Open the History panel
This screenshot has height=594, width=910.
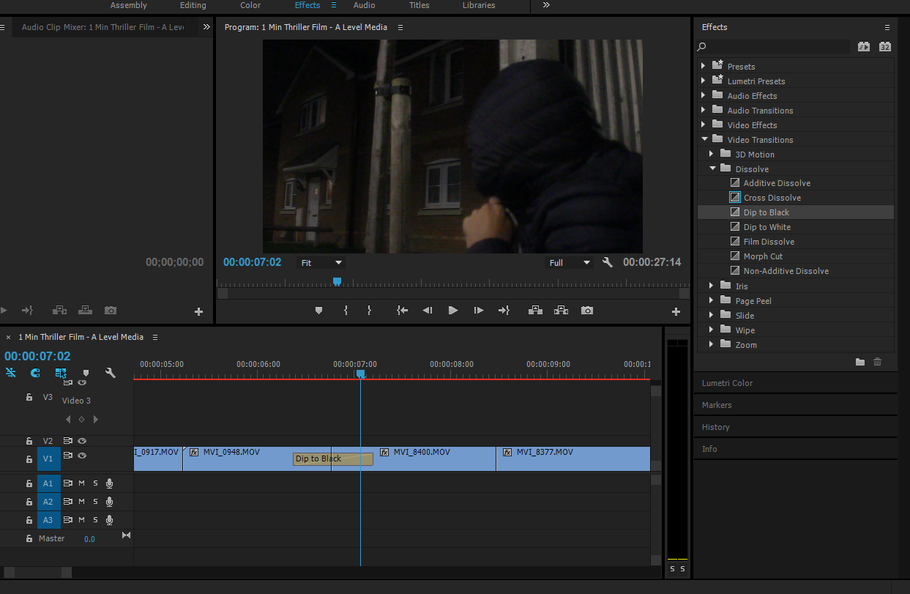tap(715, 427)
